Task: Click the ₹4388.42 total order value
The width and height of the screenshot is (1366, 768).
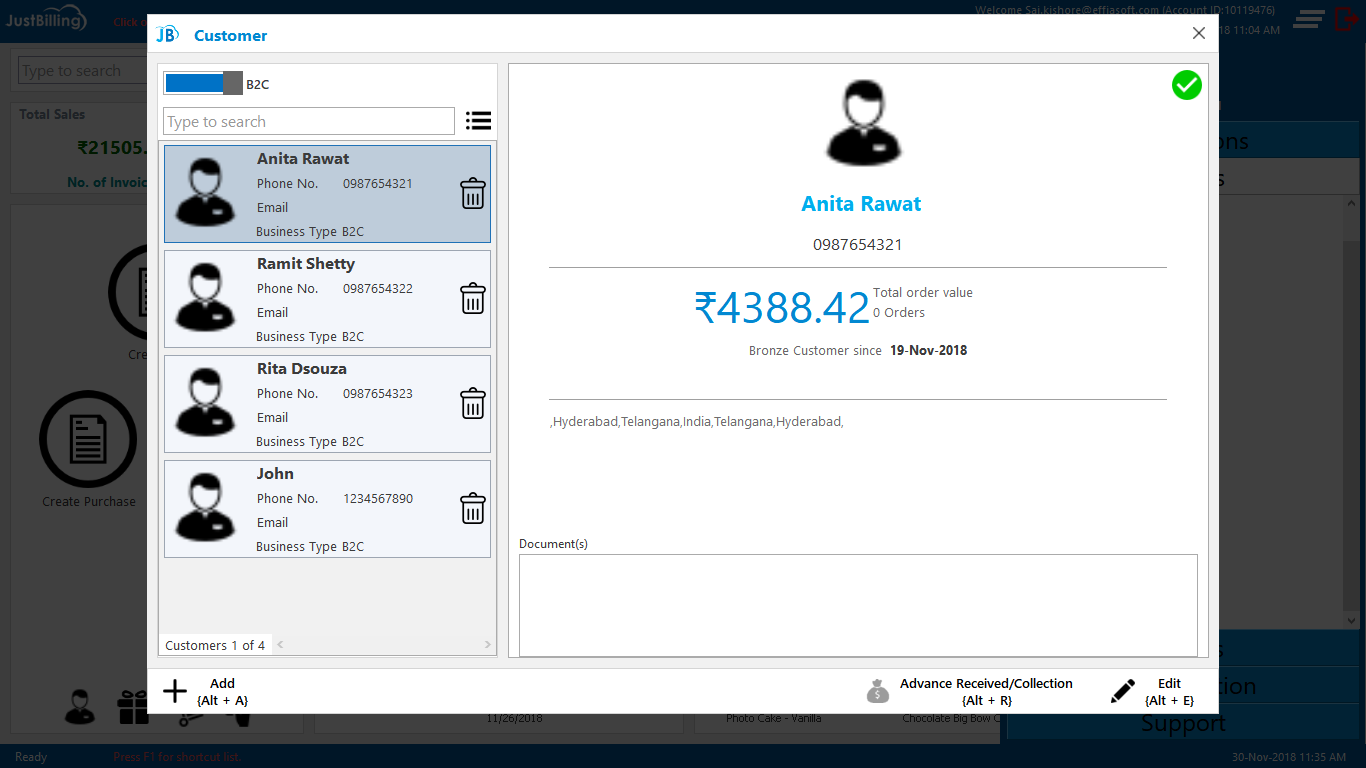Action: (x=782, y=308)
